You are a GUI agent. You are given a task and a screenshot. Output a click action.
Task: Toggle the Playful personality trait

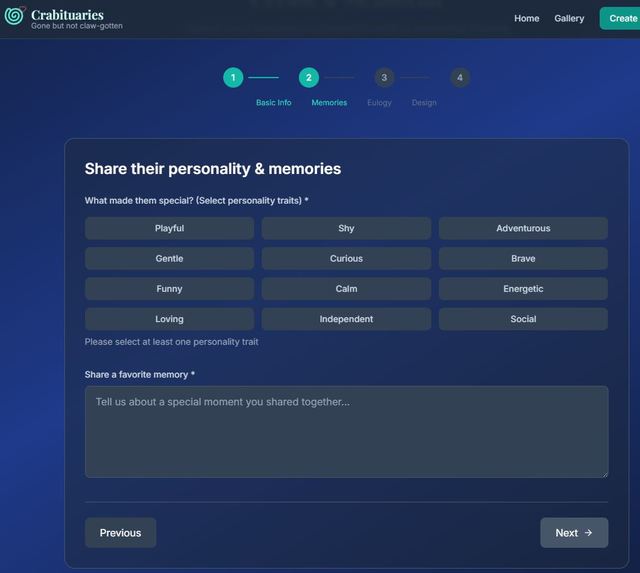pos(169,228)
